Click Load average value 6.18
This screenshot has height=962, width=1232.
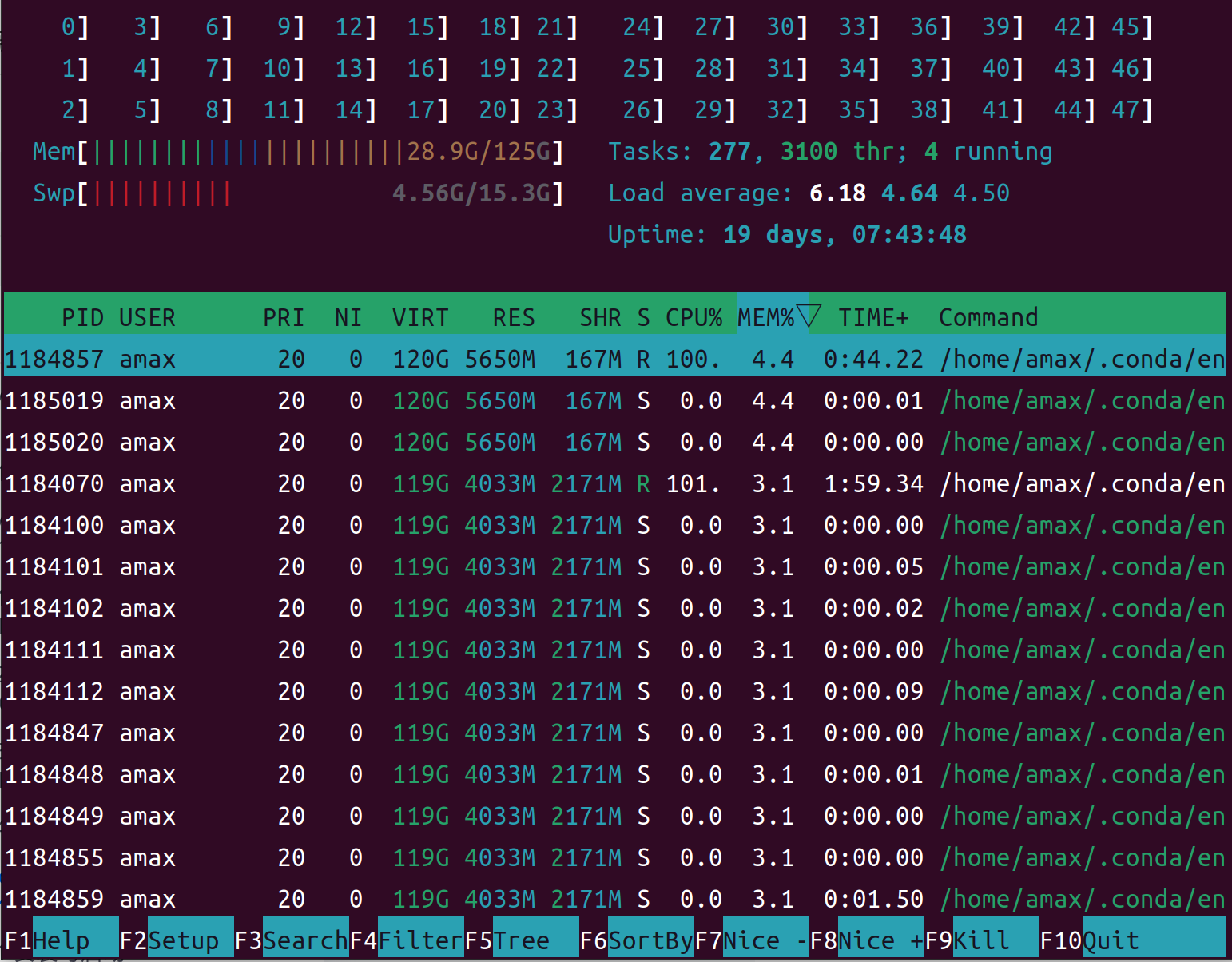[x=837, y=193]
